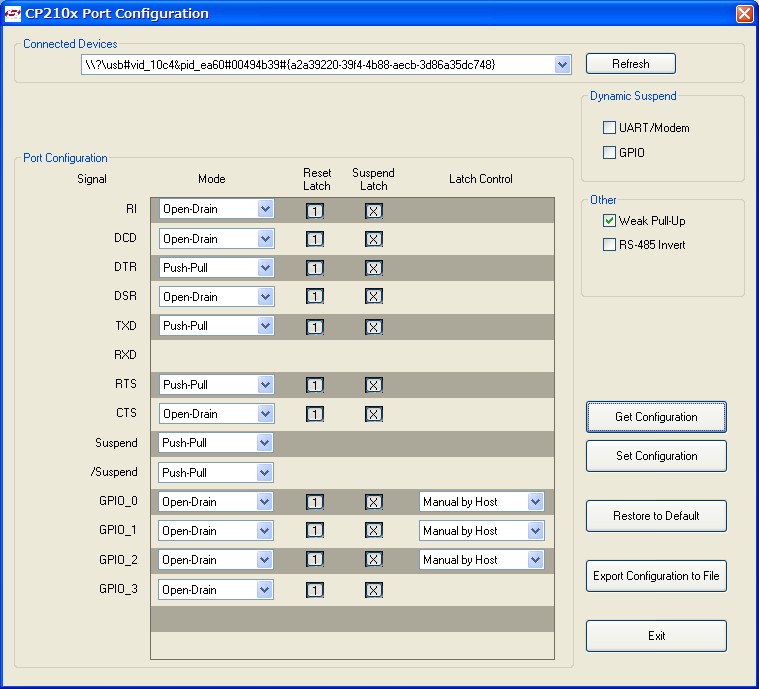Toggle the RTS suspend latch box
Viewport: 759px width, 689px height.
click(374, 385)
